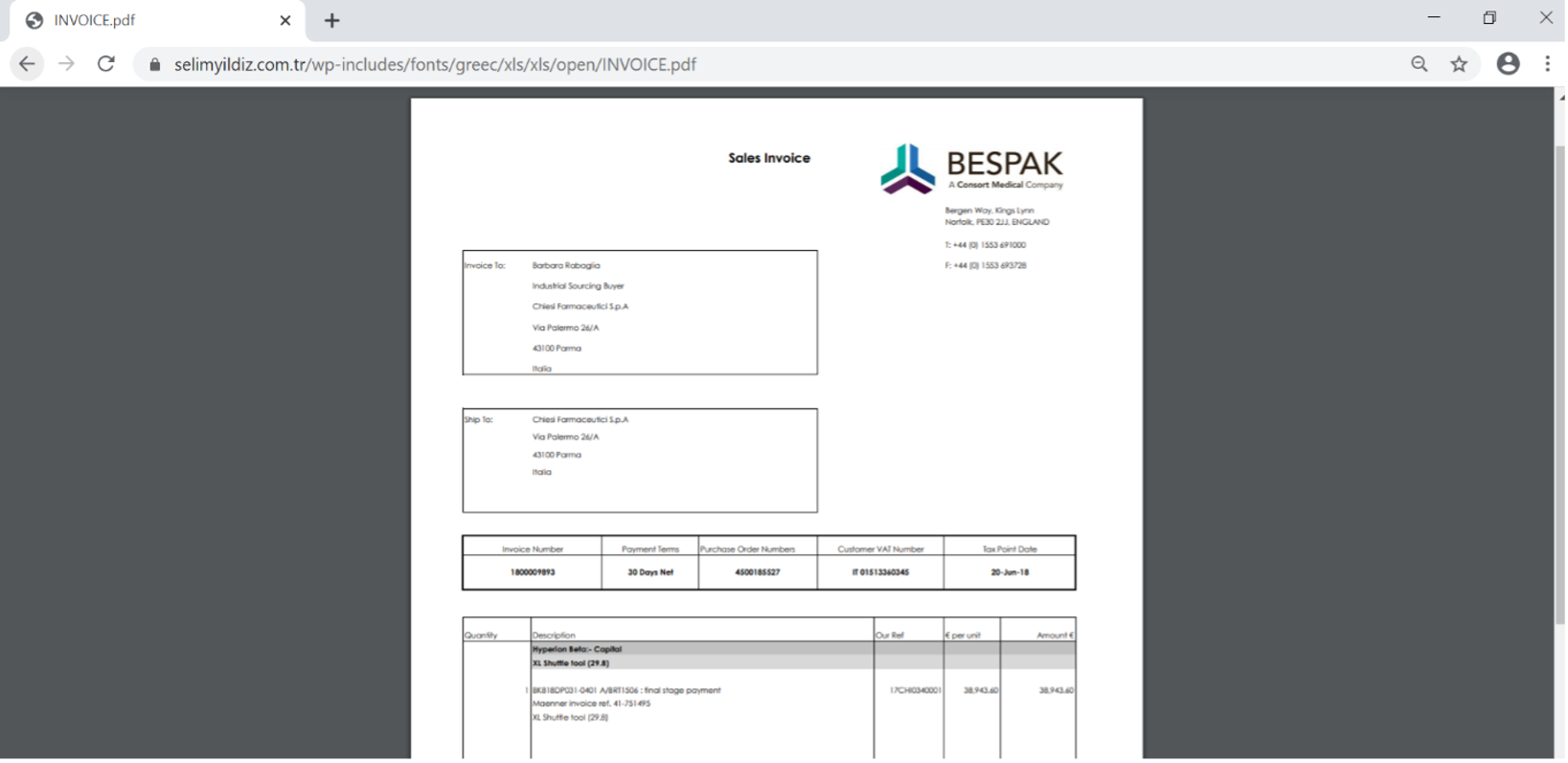Viewport: 1568px width, 763px height.
Task: Click the vertical page scrollbar
Action: (1560, 383)
